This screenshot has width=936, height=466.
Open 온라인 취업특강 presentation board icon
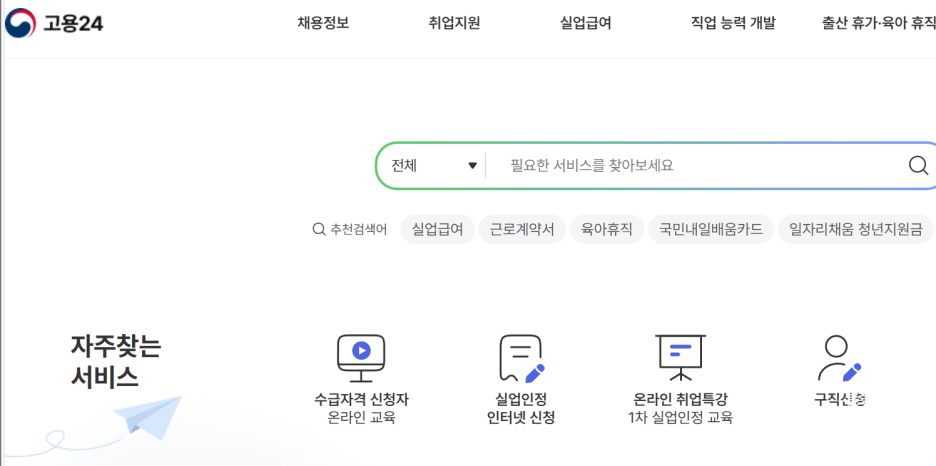pos(681,358)
